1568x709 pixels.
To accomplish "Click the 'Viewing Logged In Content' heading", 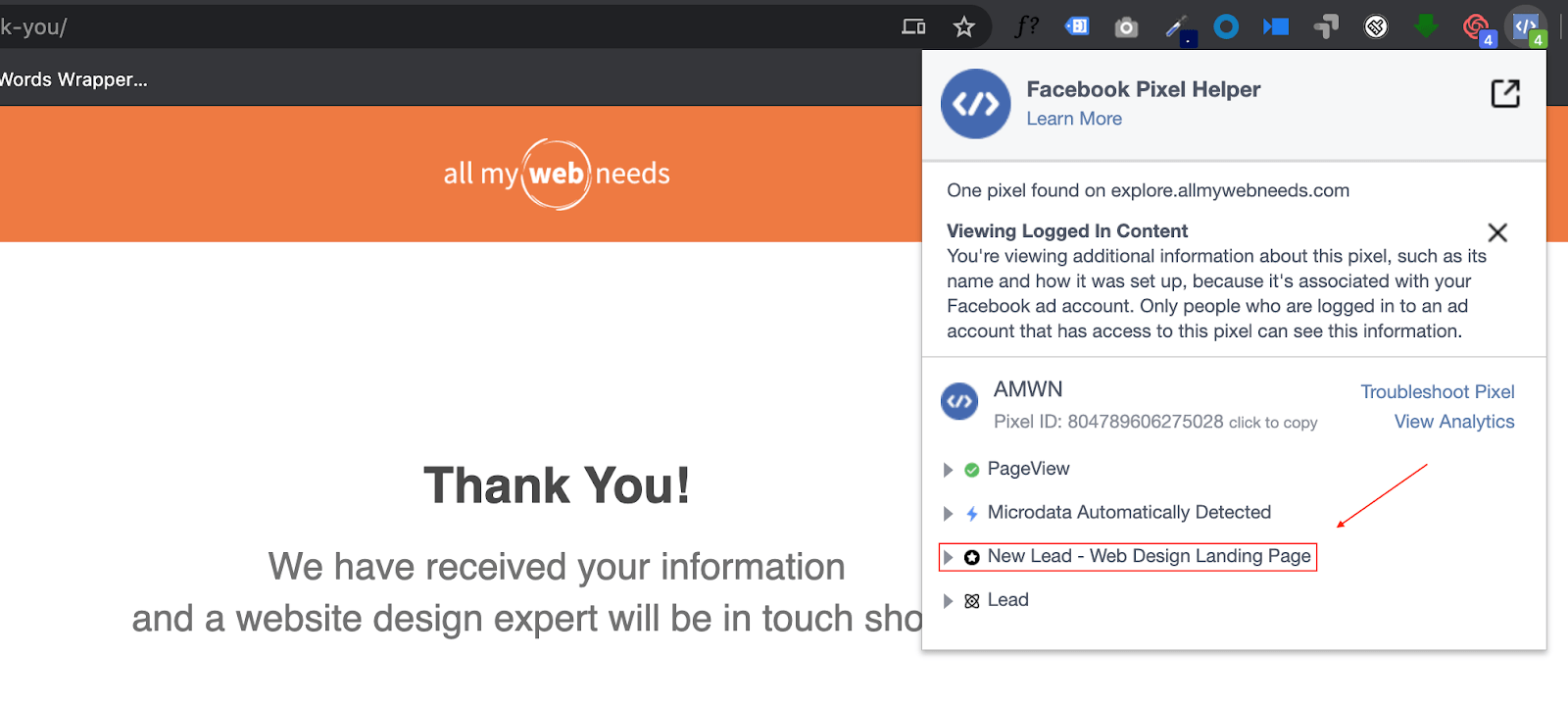I will pyautogui.click(x=1067, y=230).
